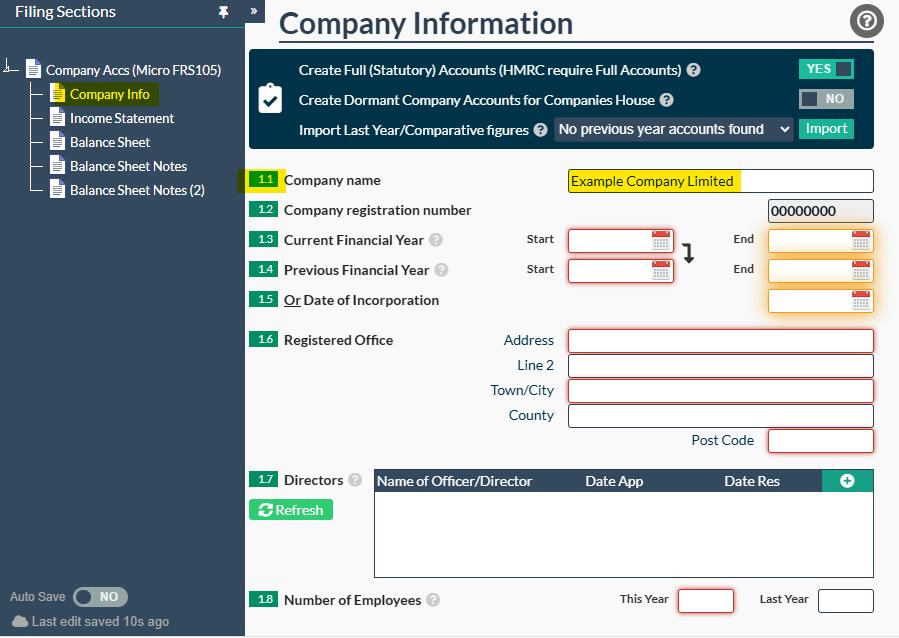Toggle the Auto Save switch
This screenshot has height=638, width=899.
click(x=100, y=597)
